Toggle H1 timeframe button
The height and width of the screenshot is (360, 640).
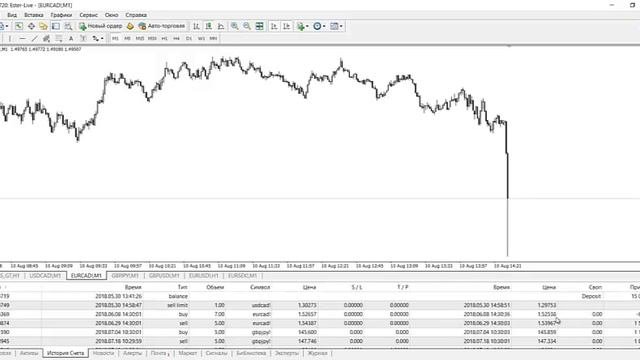(x=164, y=38)
